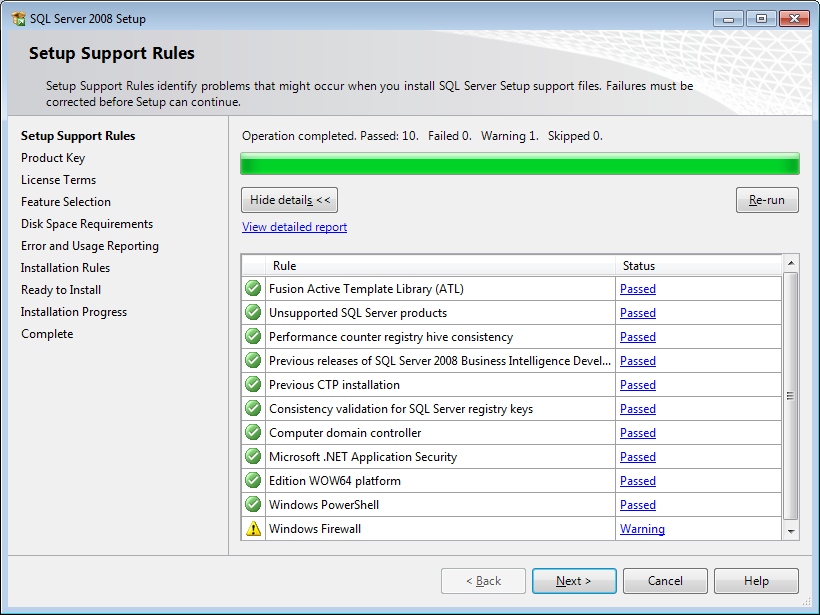Click the Status column header
This screenshot has height=615, width=820.
tap(699, 266)
